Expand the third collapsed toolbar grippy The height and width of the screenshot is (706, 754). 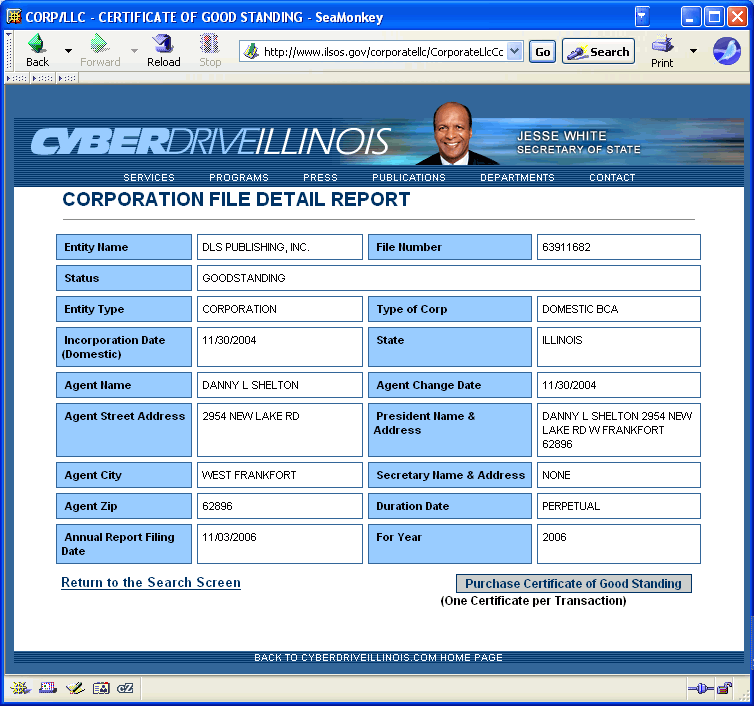pos(67,78)
